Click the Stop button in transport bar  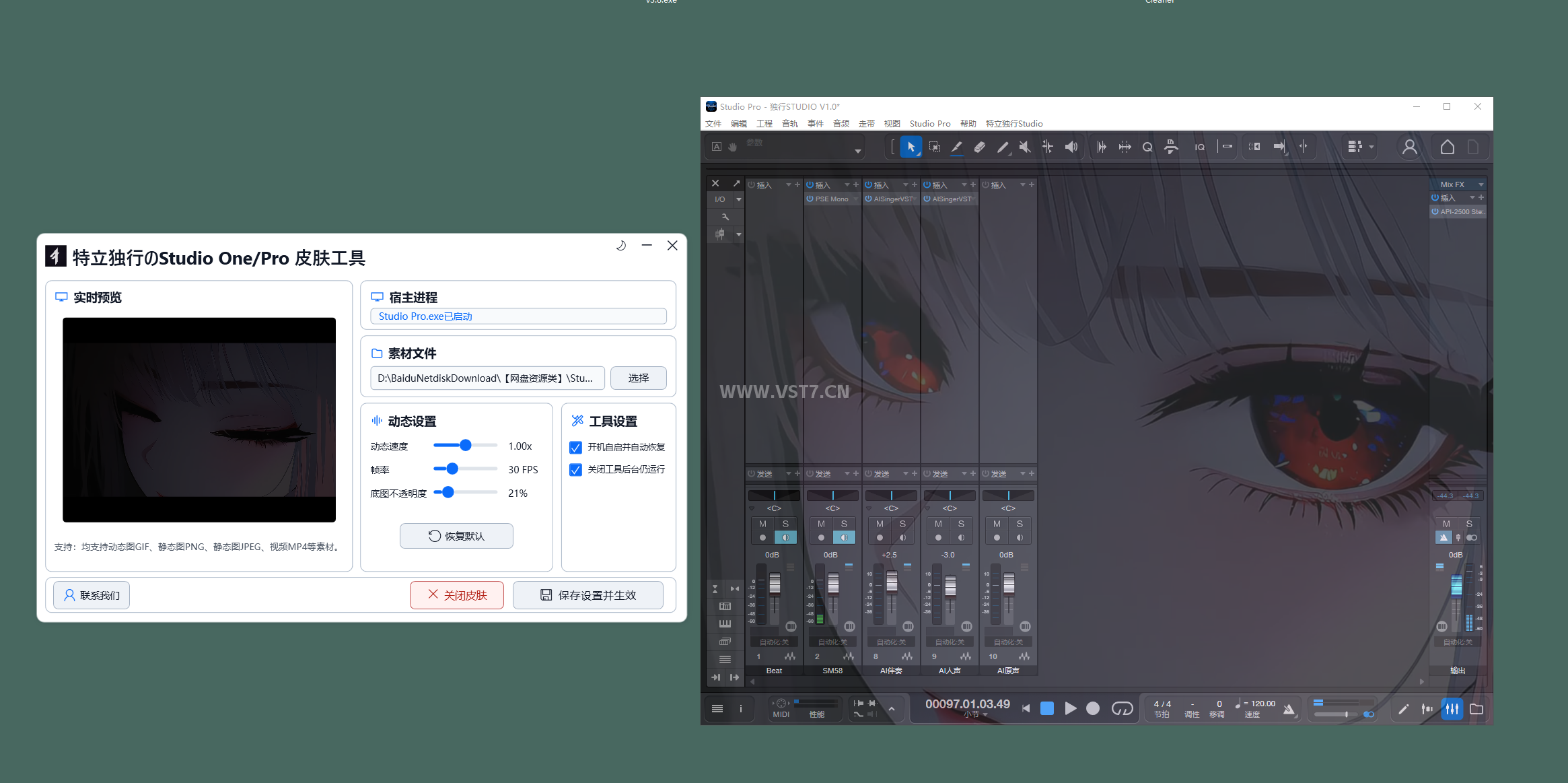pos(1047,708)
